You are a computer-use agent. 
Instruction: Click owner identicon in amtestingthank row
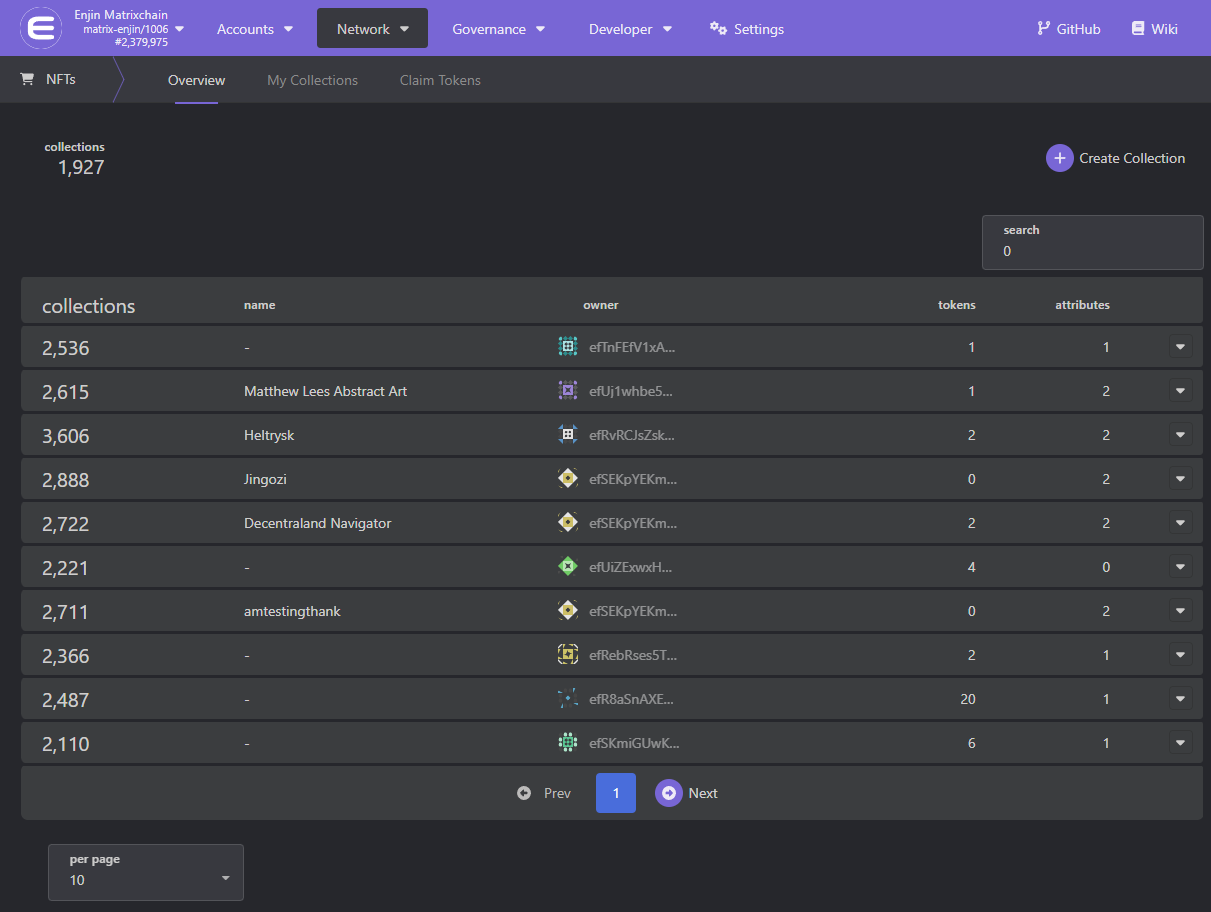click(568, 611)
